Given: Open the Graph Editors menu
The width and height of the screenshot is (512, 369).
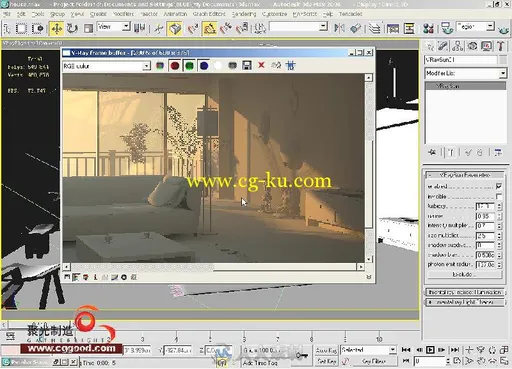Looking at the screenshot, I should point(209,14).
